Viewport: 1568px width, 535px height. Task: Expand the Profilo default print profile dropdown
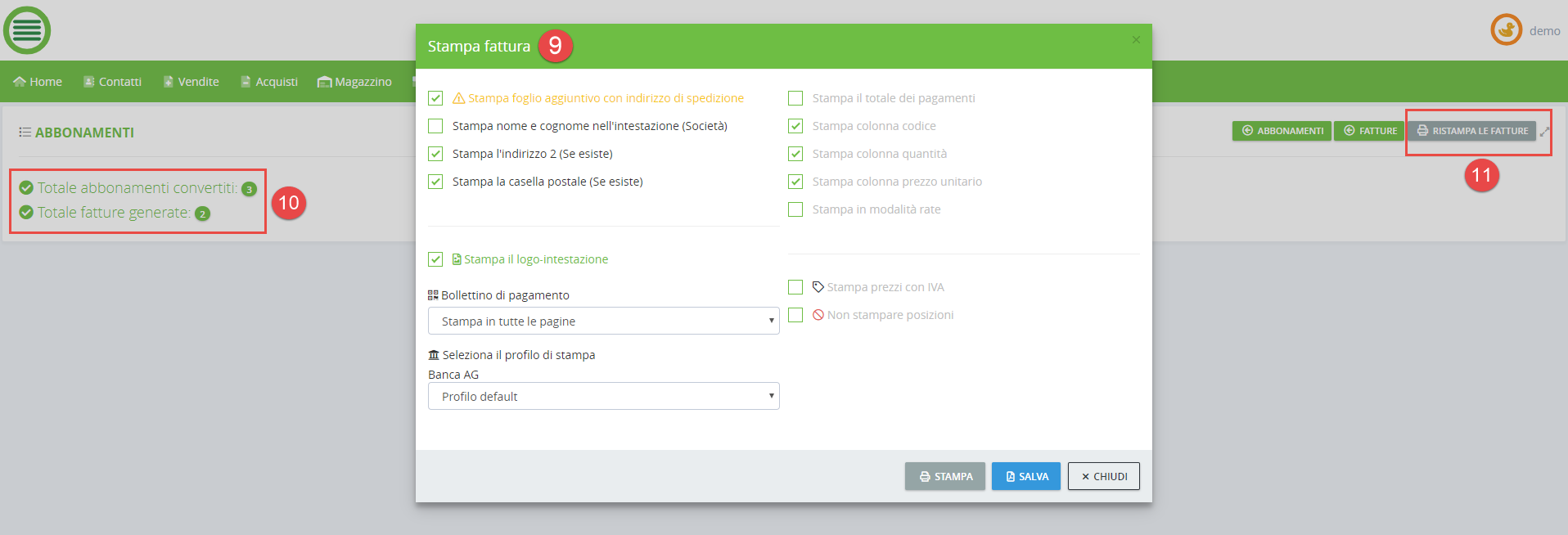coord(603,396)
